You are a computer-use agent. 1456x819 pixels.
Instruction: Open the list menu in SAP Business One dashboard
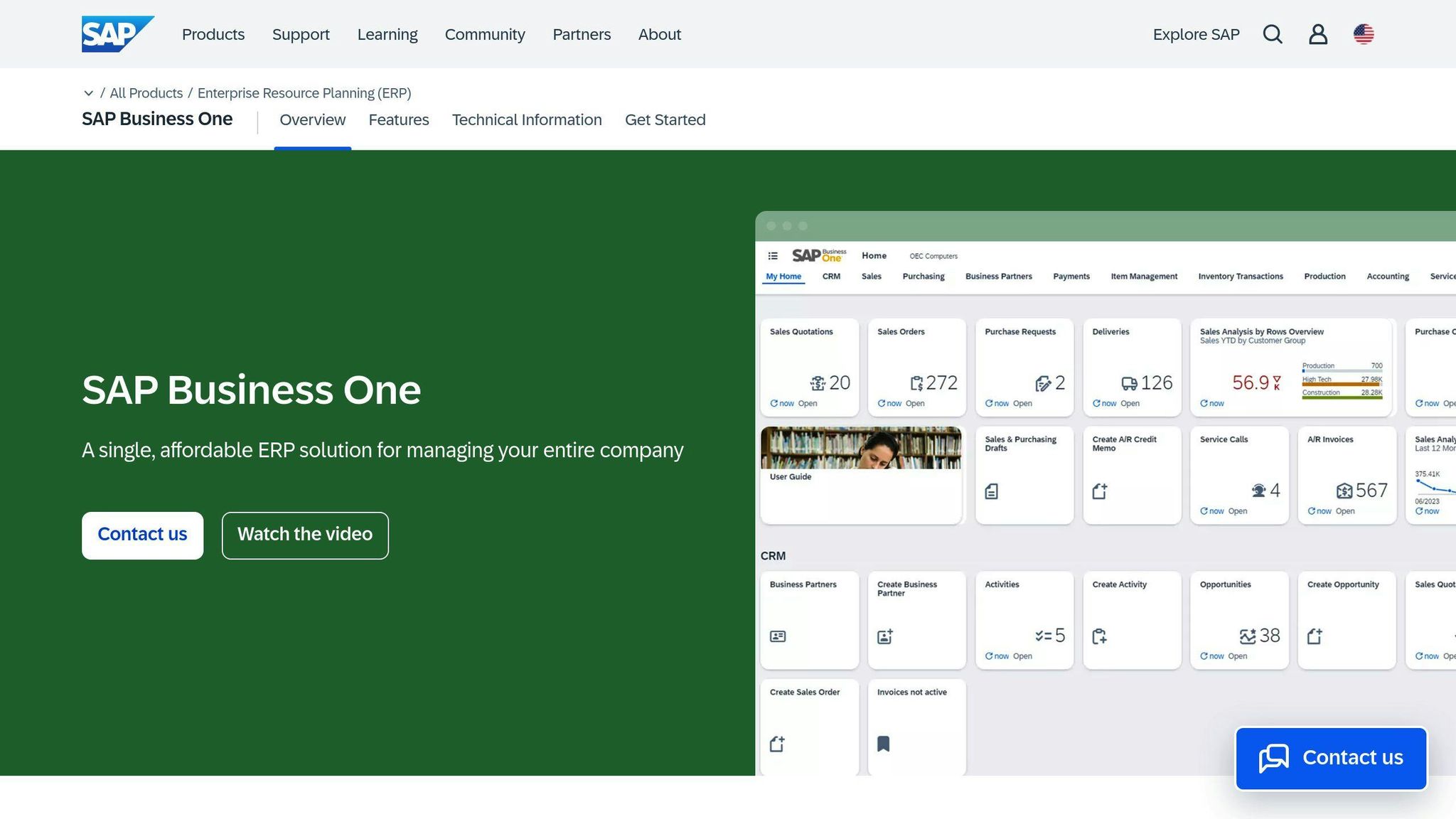coord(773,256)
